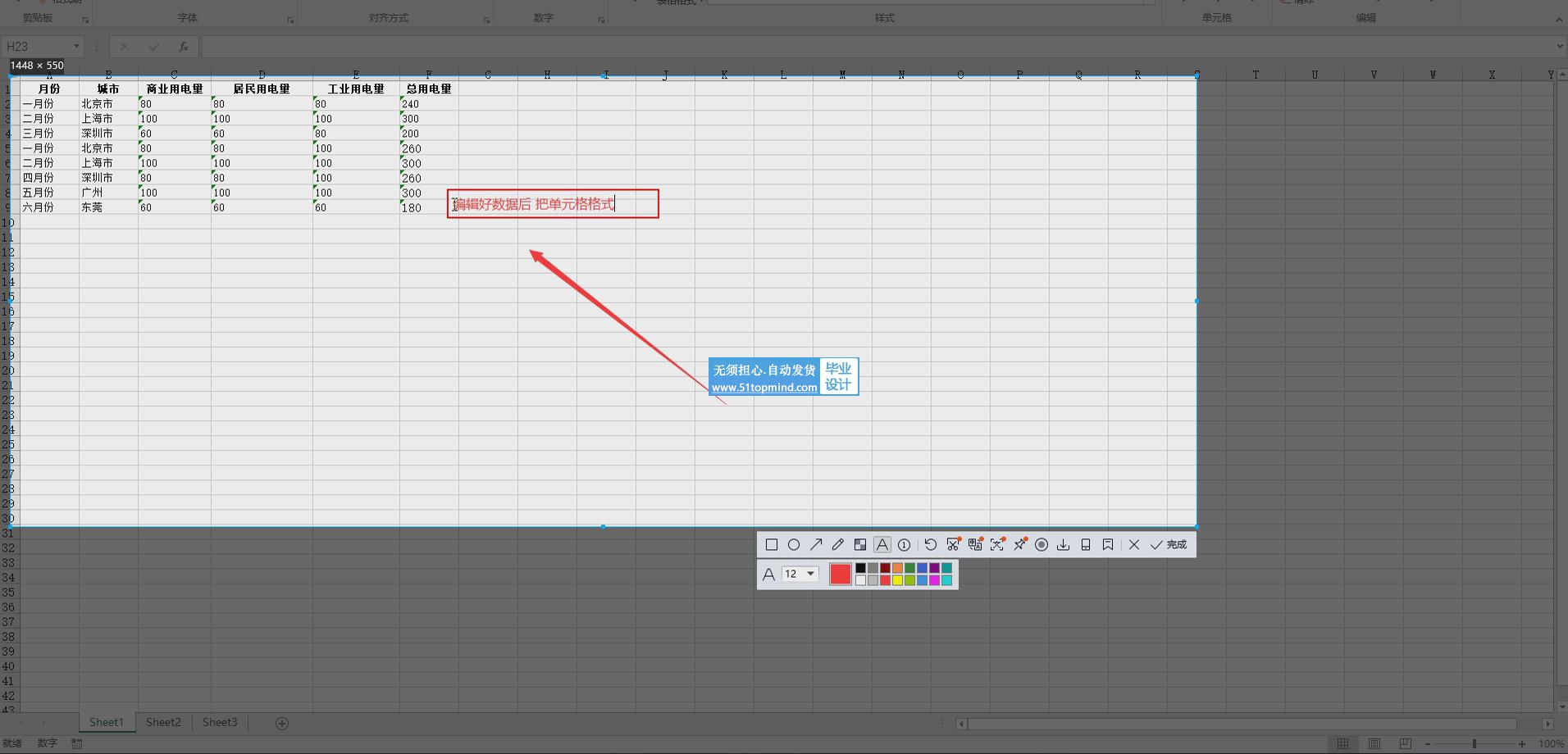Pick the dark green color swatch
Viewport: 1568px width, 754px height.
click(909, 568)
